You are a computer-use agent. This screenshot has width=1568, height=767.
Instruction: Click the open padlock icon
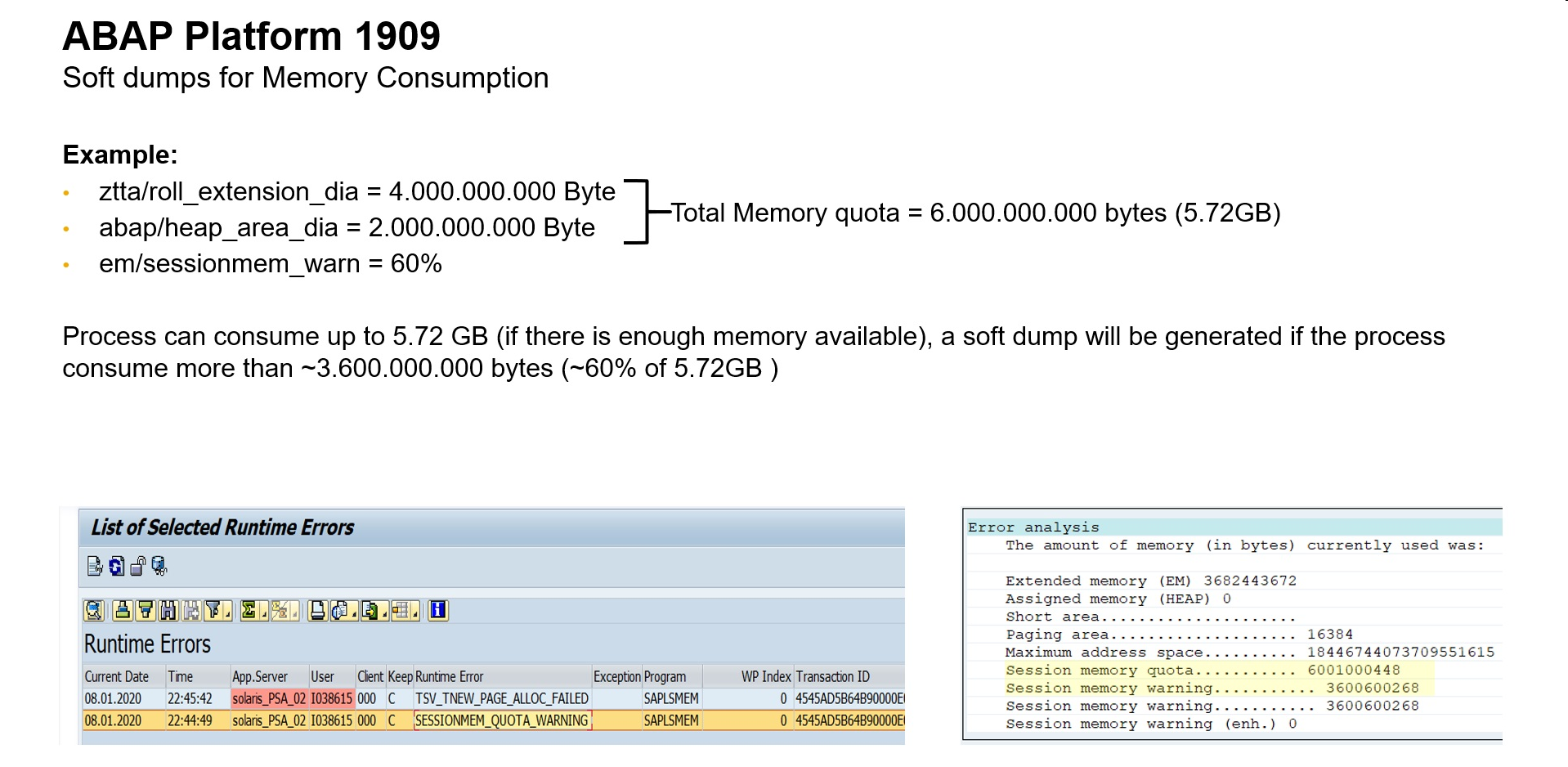pos(137,566)
